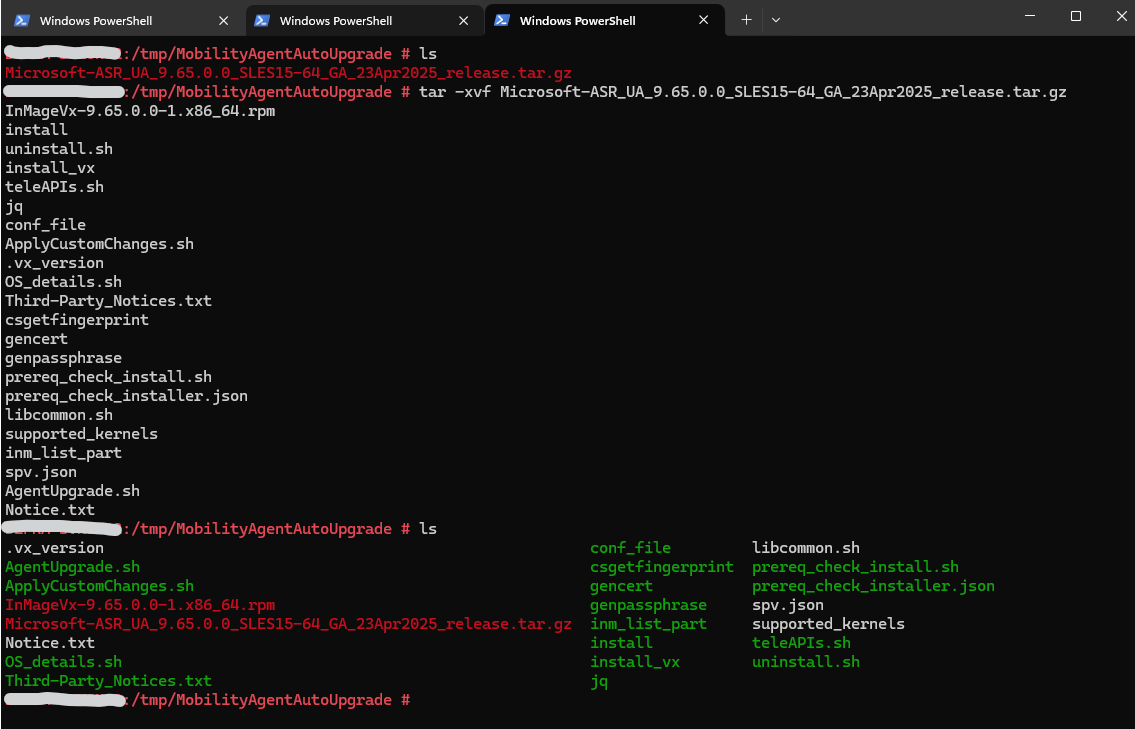This screenshot has width=1135, height=729.
Task: Click white 'csgetfingerprint' in the tar output
Action: (77, 320)
